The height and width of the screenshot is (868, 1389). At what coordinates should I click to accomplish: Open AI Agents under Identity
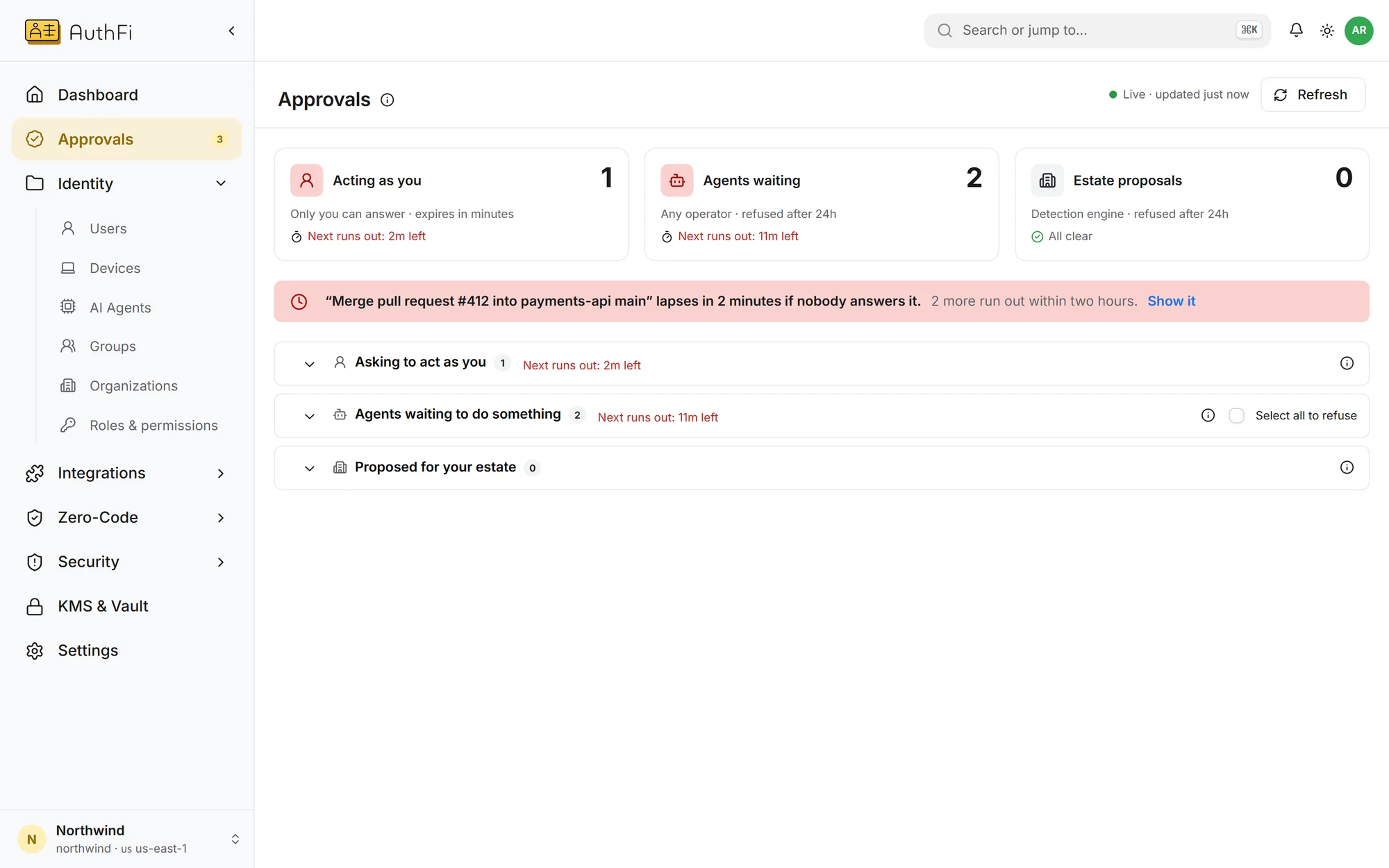click(144, 308)
